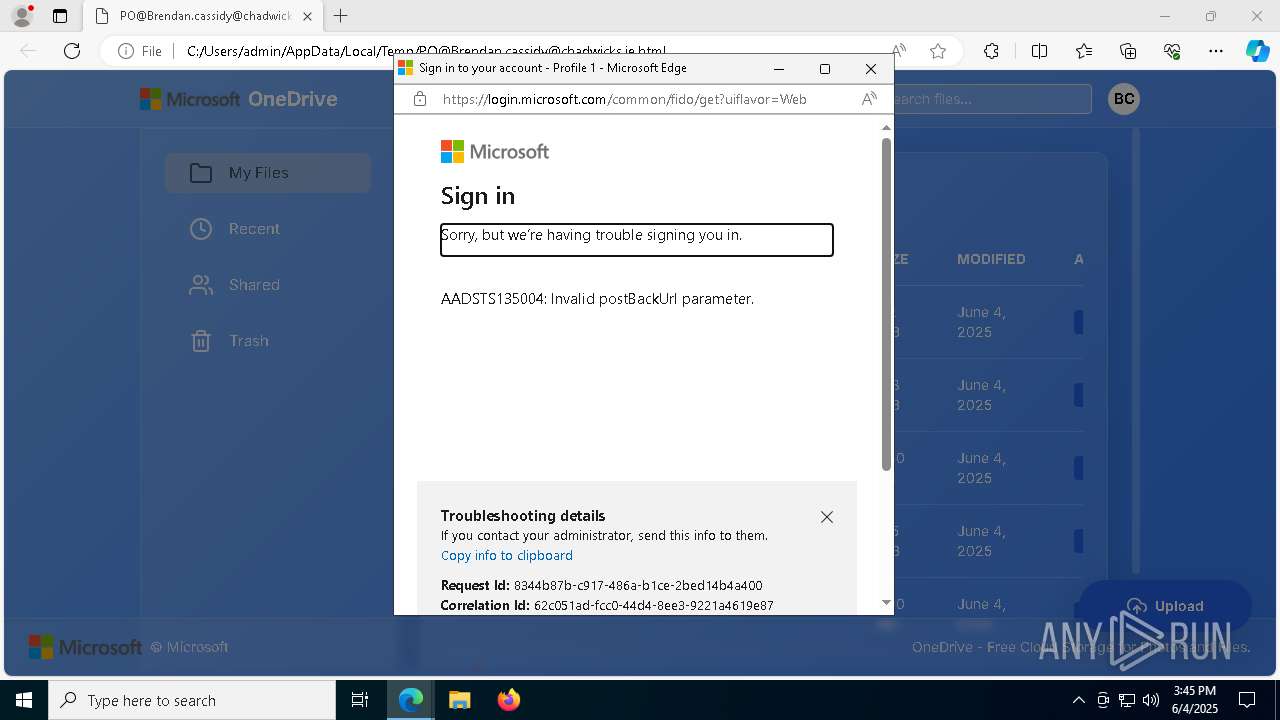1280x720 pixels.
Task: Select My Files in OneDrive sidebar
Action: click(x=268, y=173)
